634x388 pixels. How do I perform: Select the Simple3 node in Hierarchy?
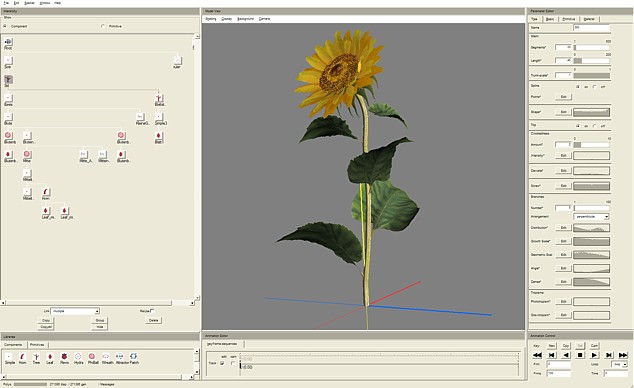(x=160, y=119)
